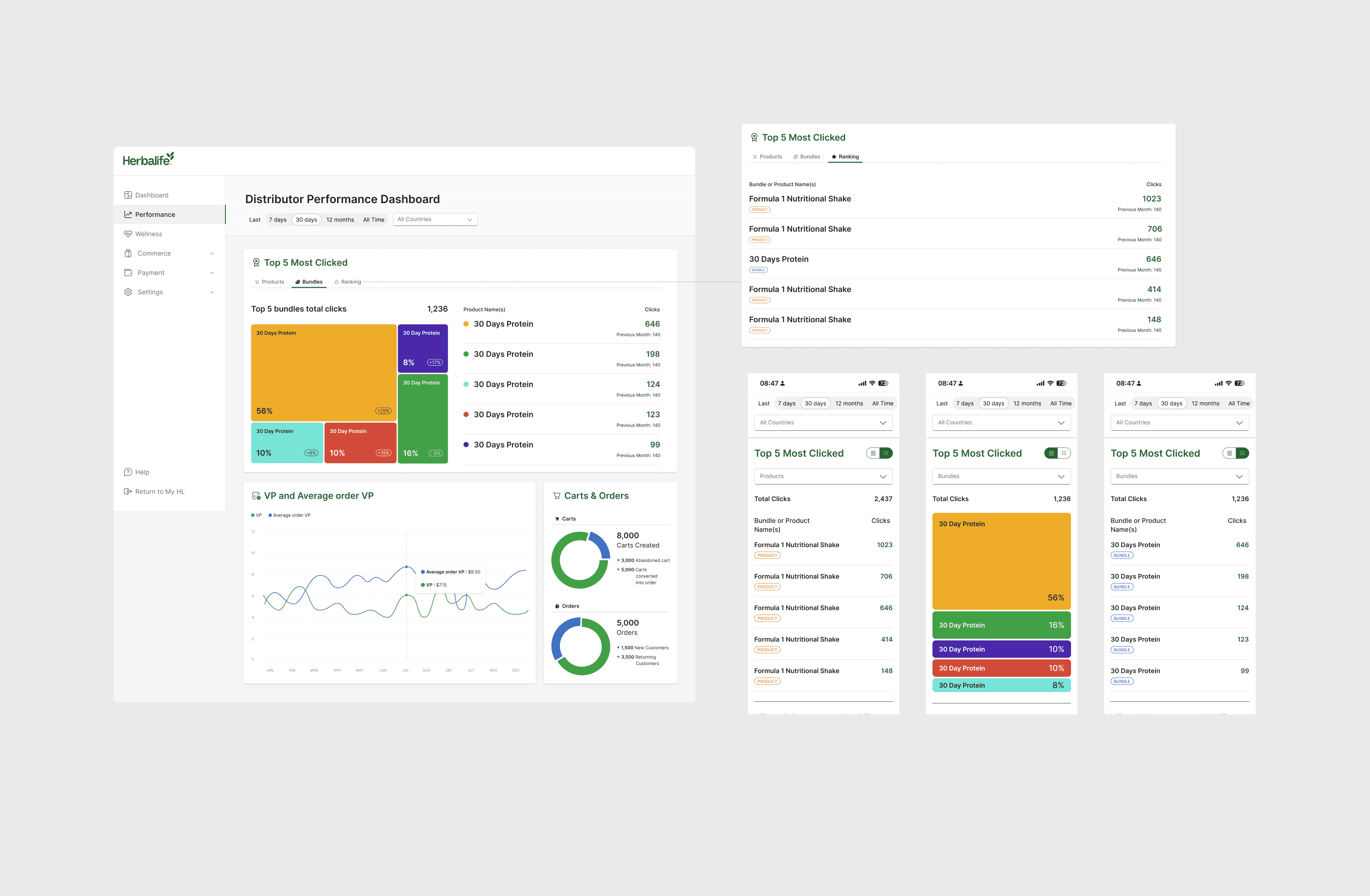Click Wi-Fi icon on the treemap mobile screen

(1050, 383)
